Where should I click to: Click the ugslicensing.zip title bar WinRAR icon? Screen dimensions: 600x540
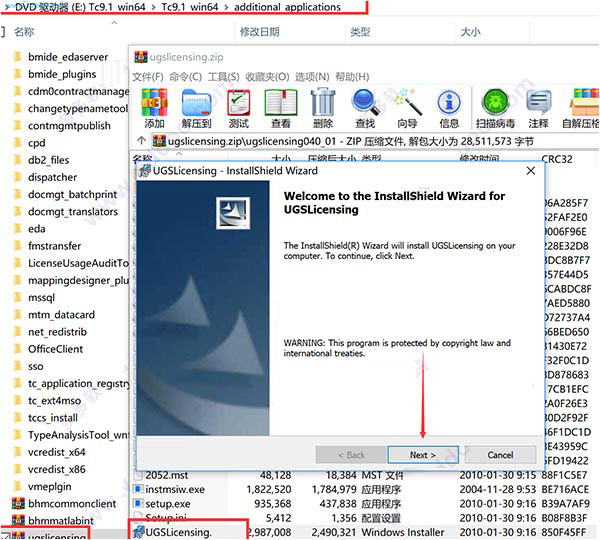click(x=140, y=57)
